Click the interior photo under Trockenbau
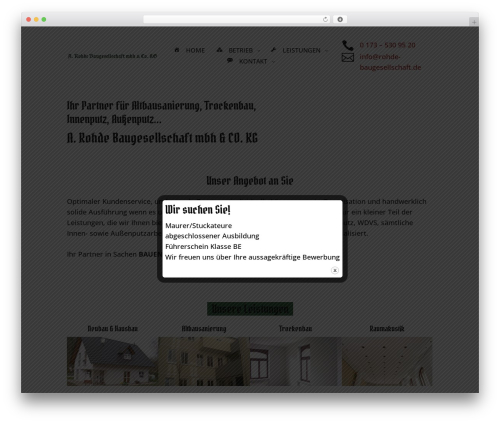The height and width of the screenshot is (423, 500). click(295, 361)
